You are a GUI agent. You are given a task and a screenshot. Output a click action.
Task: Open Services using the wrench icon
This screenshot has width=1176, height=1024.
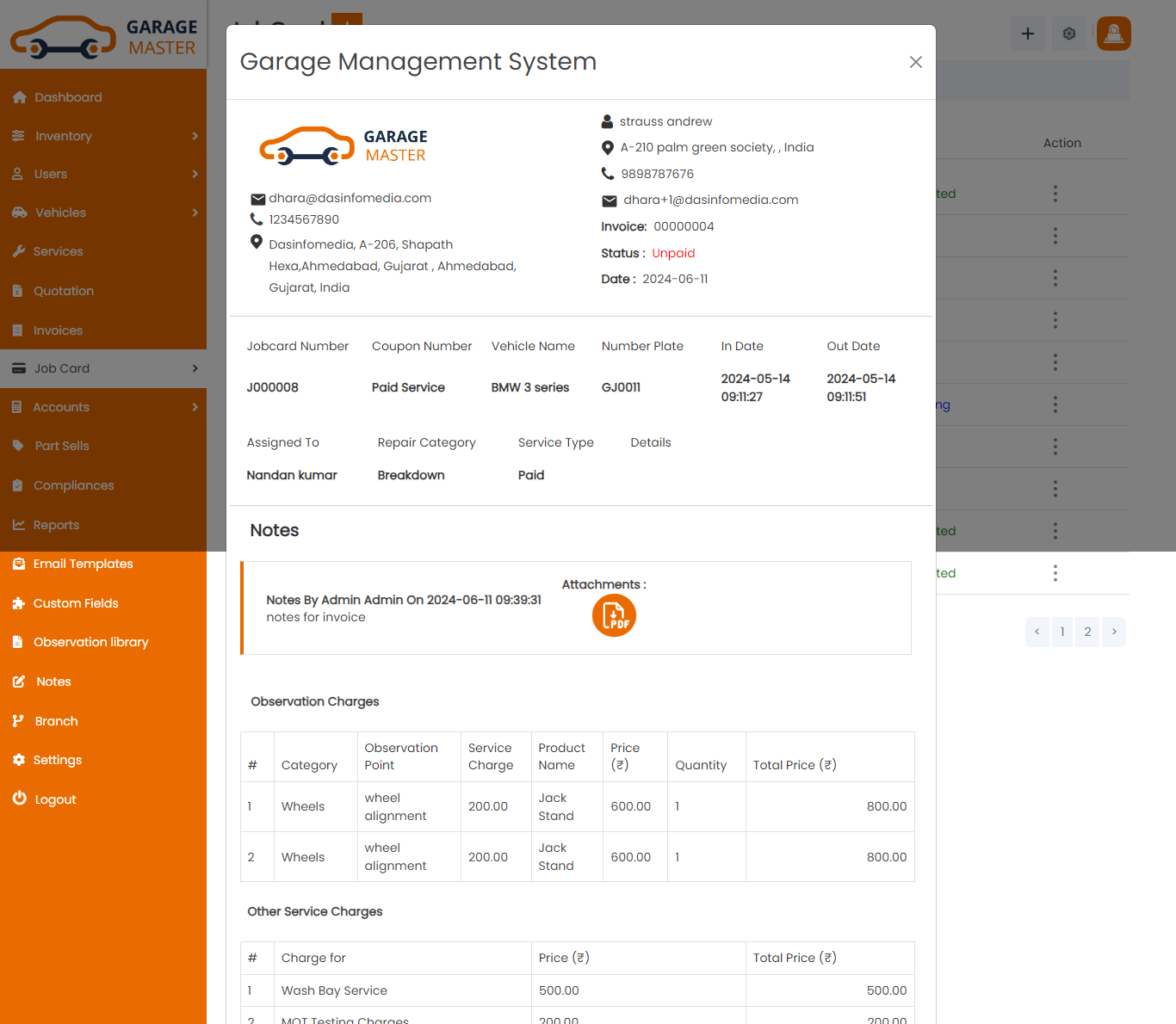click(x=19, y=251)
